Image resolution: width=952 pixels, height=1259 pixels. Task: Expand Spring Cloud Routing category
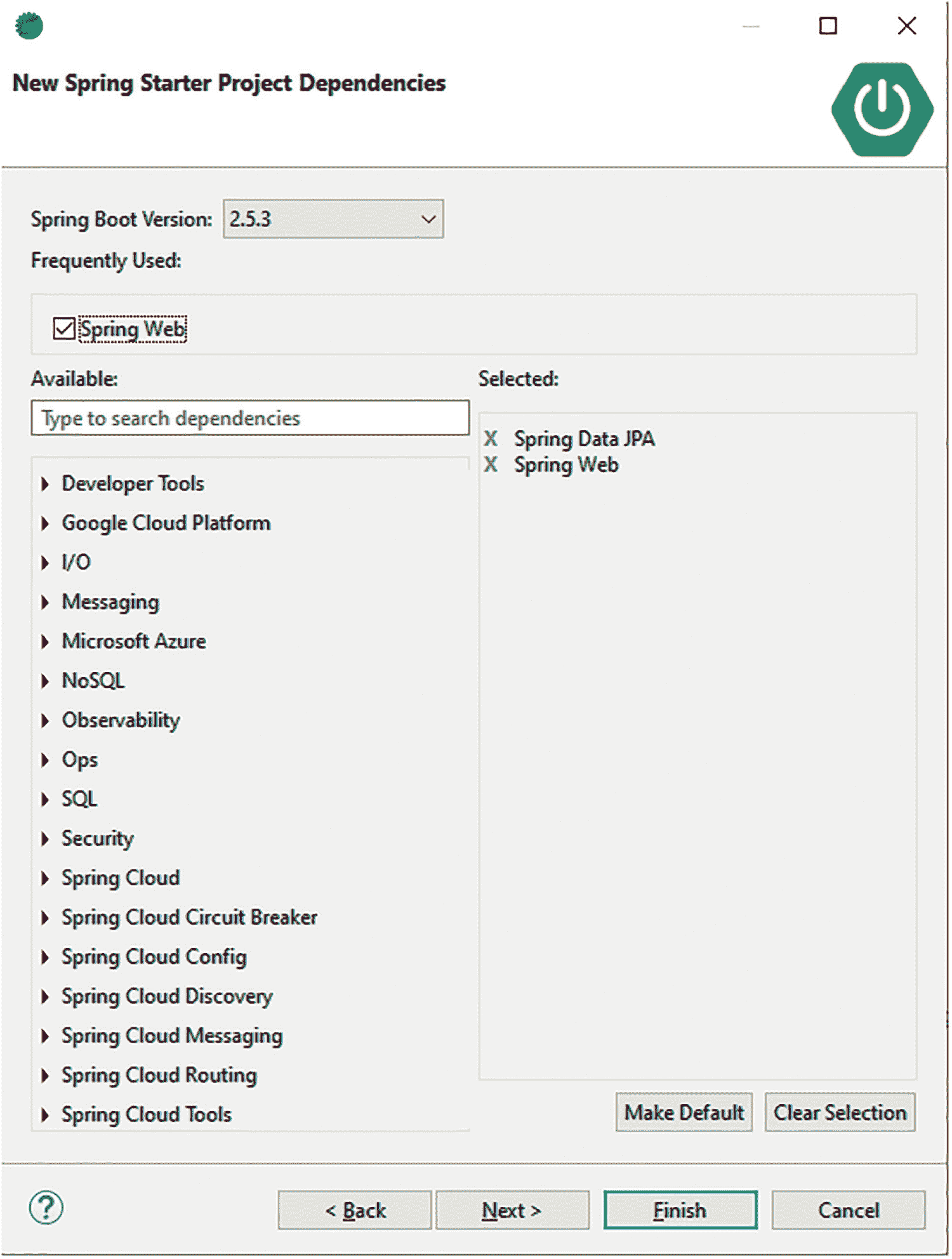45,1076
